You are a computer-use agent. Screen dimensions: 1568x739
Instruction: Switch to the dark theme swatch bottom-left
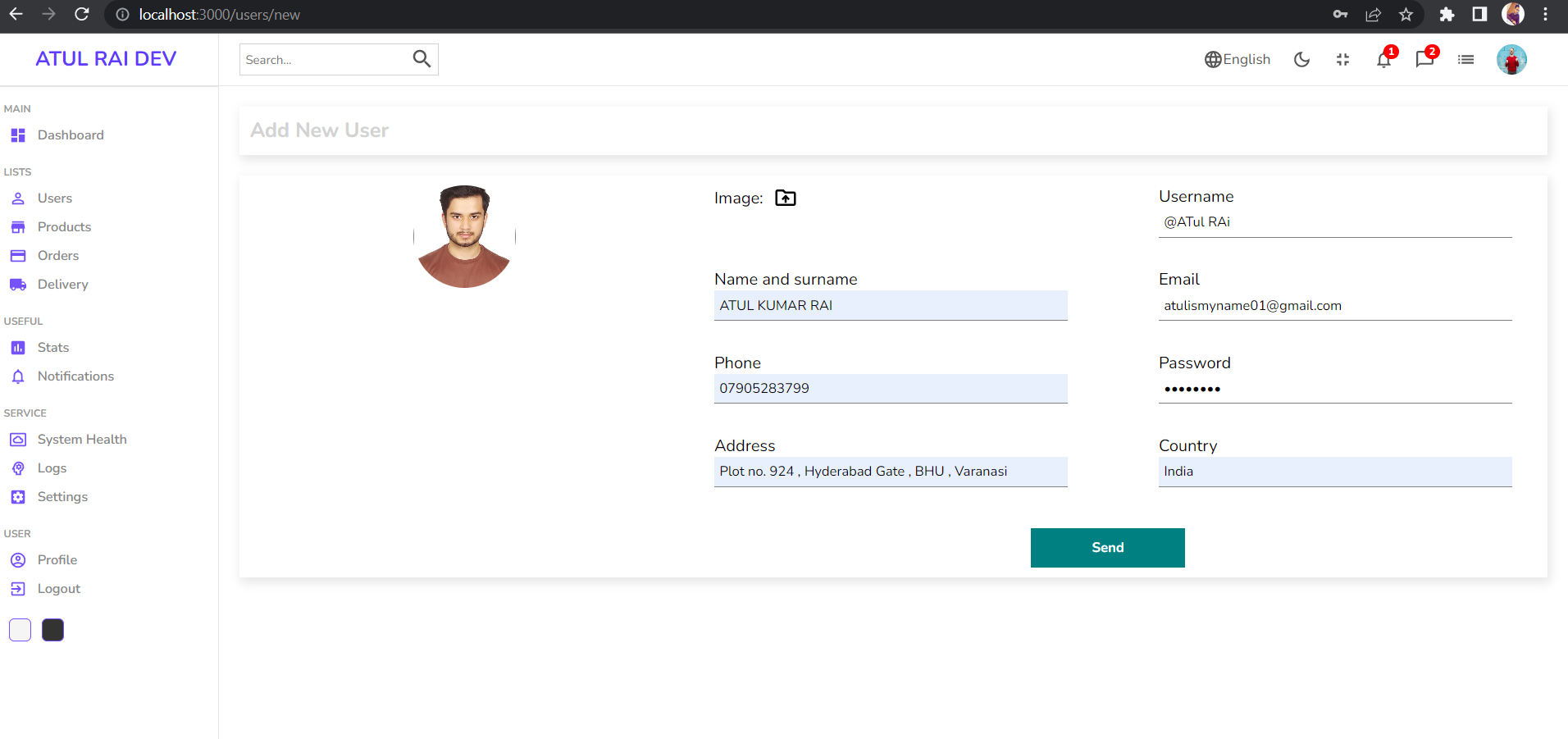(x=52, y=629)
